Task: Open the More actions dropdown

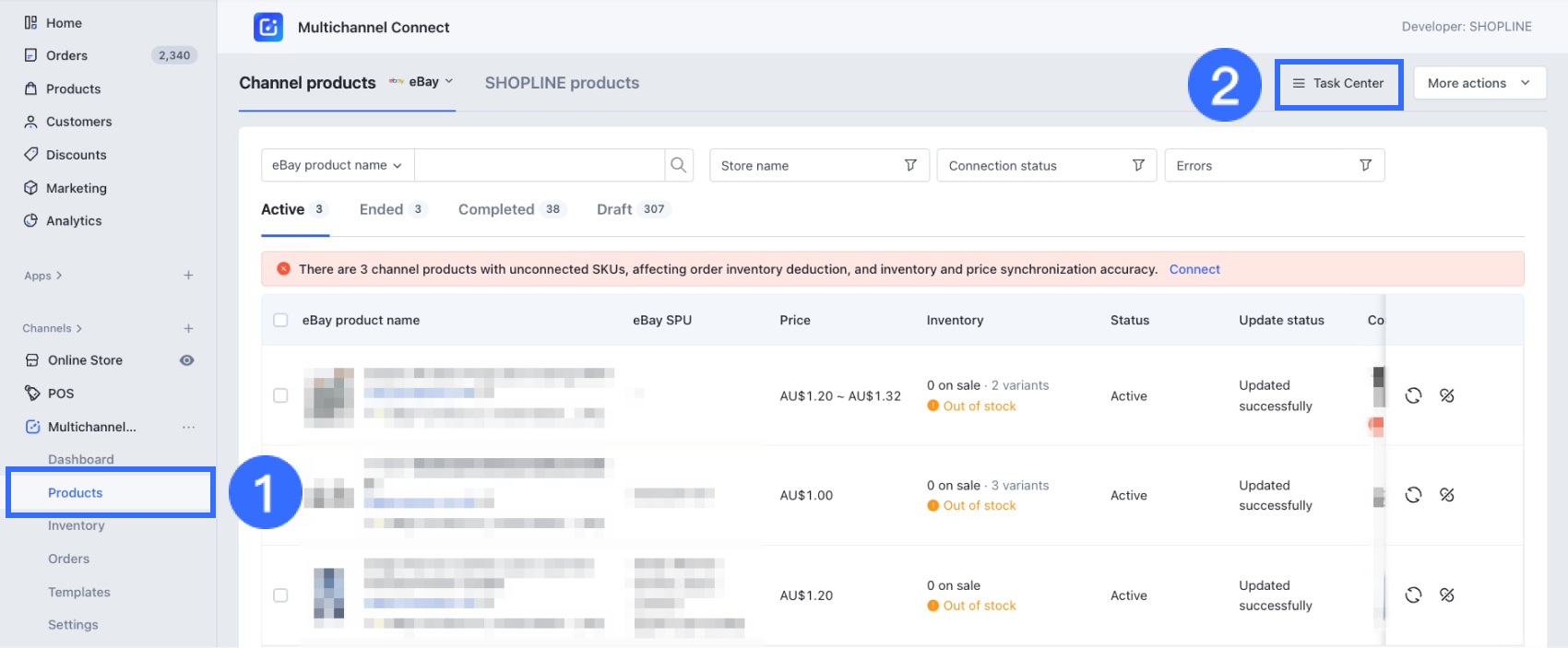Action: pyautogui.click(x=1479, y=83)
